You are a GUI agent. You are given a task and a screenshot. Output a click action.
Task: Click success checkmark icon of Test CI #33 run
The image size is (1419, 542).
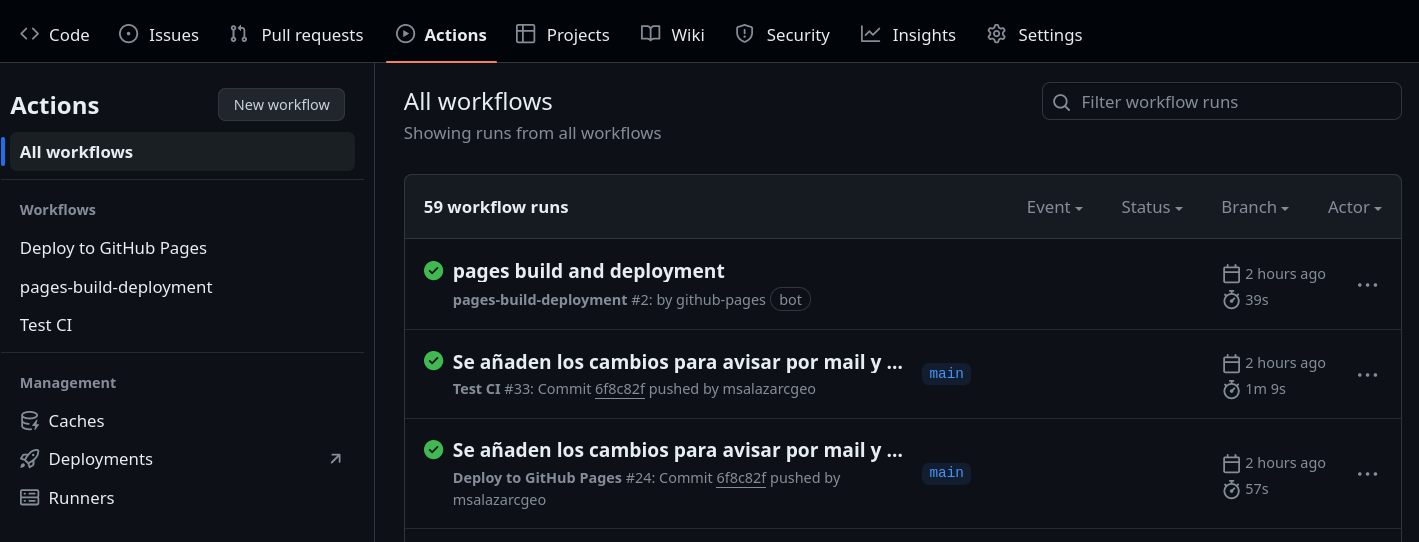pyautogui.click(x=433, y=361)
